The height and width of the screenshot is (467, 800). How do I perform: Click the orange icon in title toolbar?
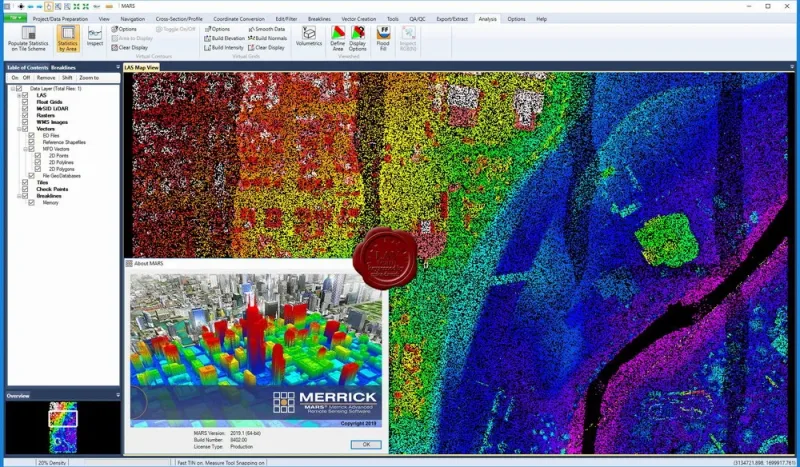pyautogui.click(x=109, y=7)
